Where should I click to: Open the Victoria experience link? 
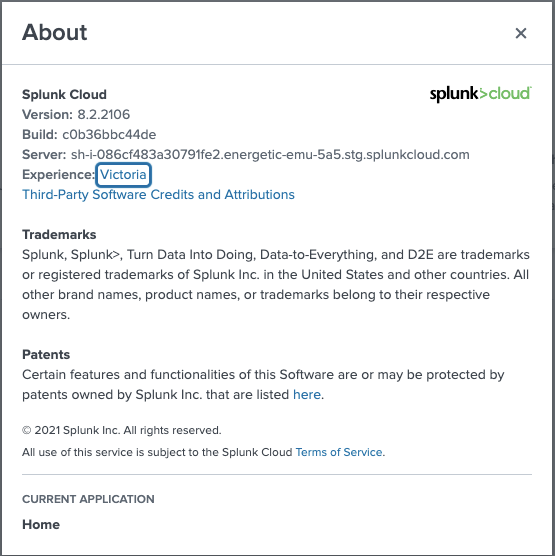pos(123,174)
